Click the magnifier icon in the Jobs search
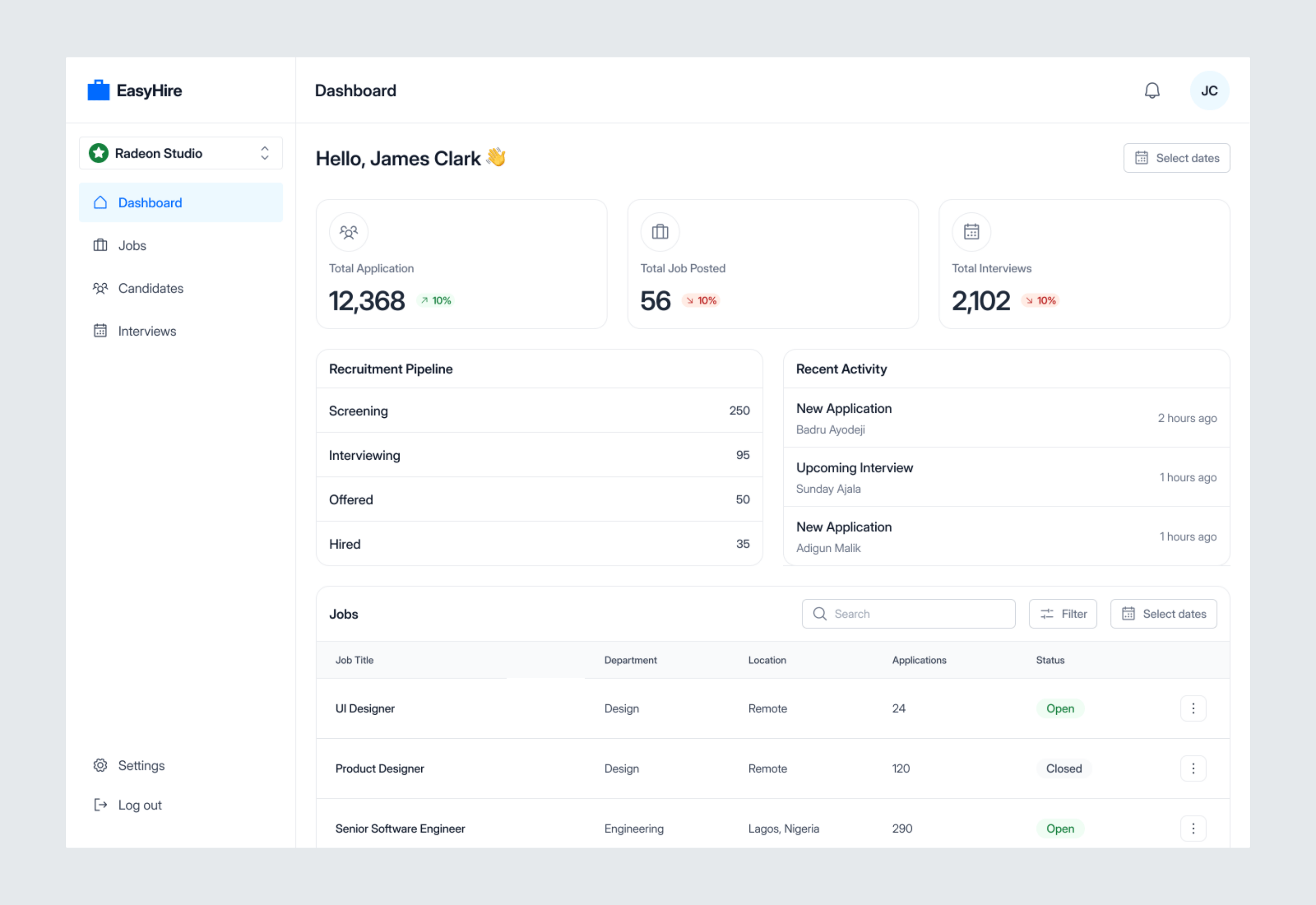Image resolution: width=1316 pixels, height=905 pixels. pos(820,614)
